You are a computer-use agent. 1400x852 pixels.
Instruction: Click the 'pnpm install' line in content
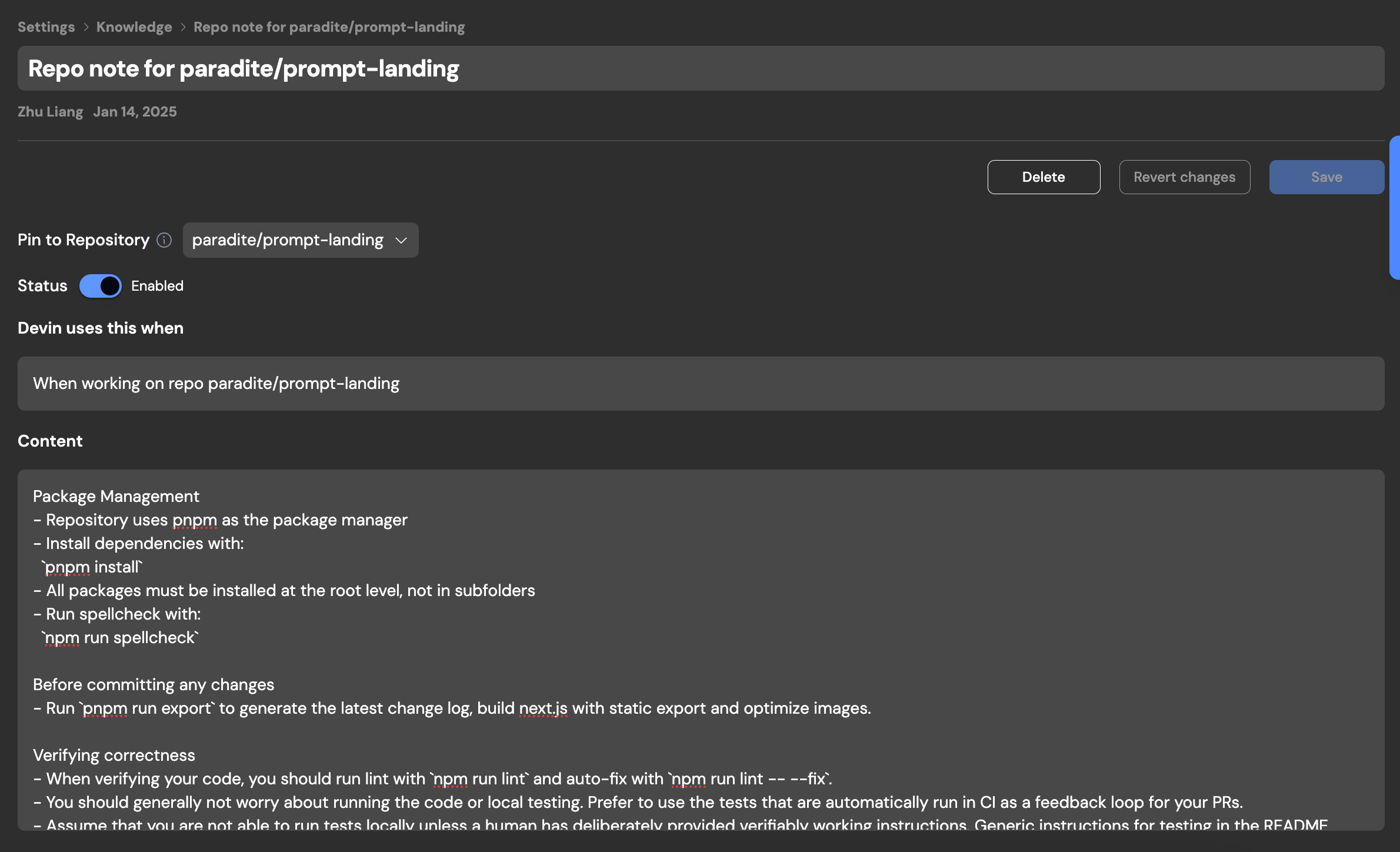[x=93, y=567]
